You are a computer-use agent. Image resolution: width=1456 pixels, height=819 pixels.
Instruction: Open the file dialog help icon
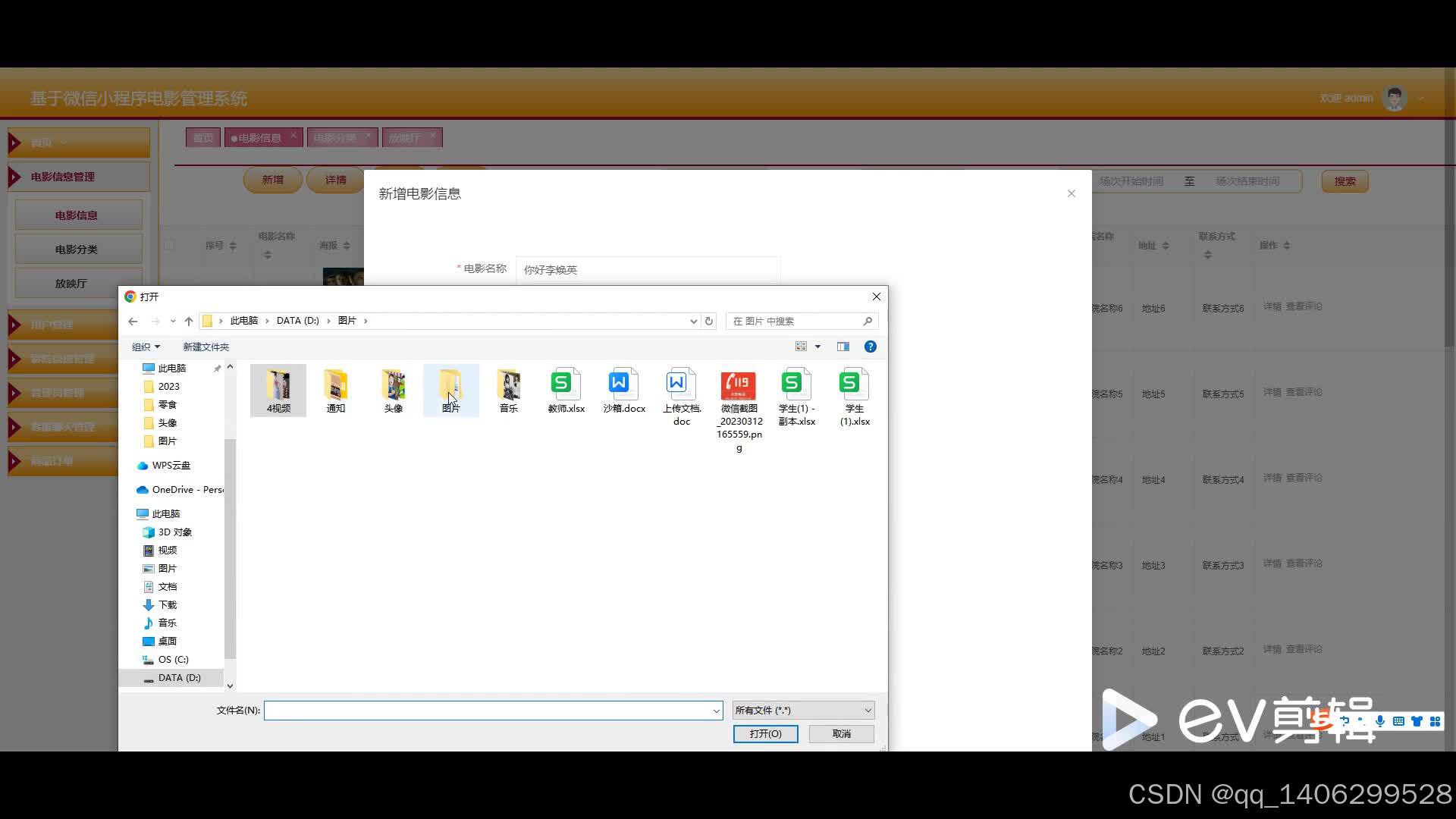click(871, 347)
